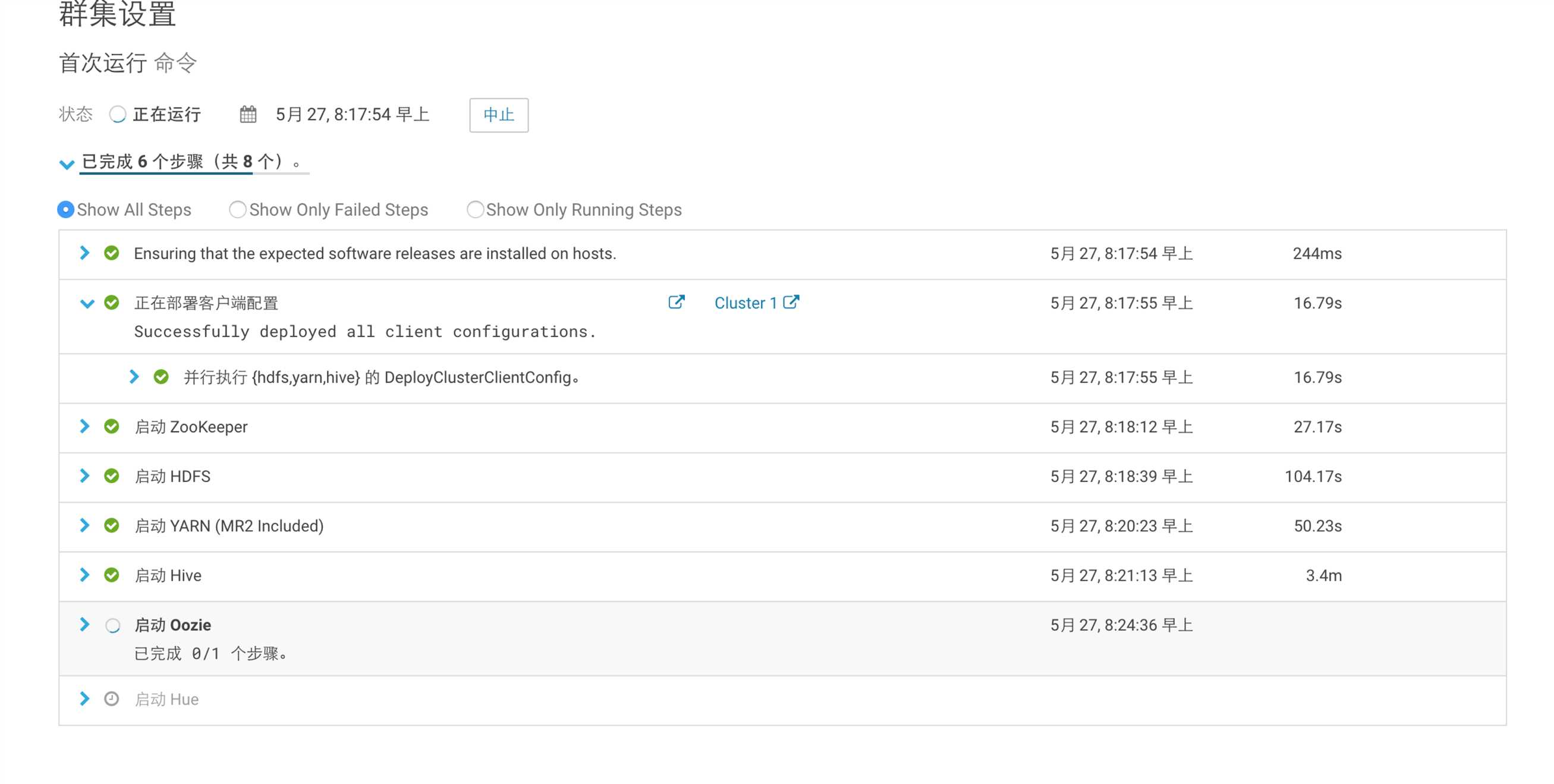Click the external link icon next to 部署客户端配置

[x=676, y=302]
